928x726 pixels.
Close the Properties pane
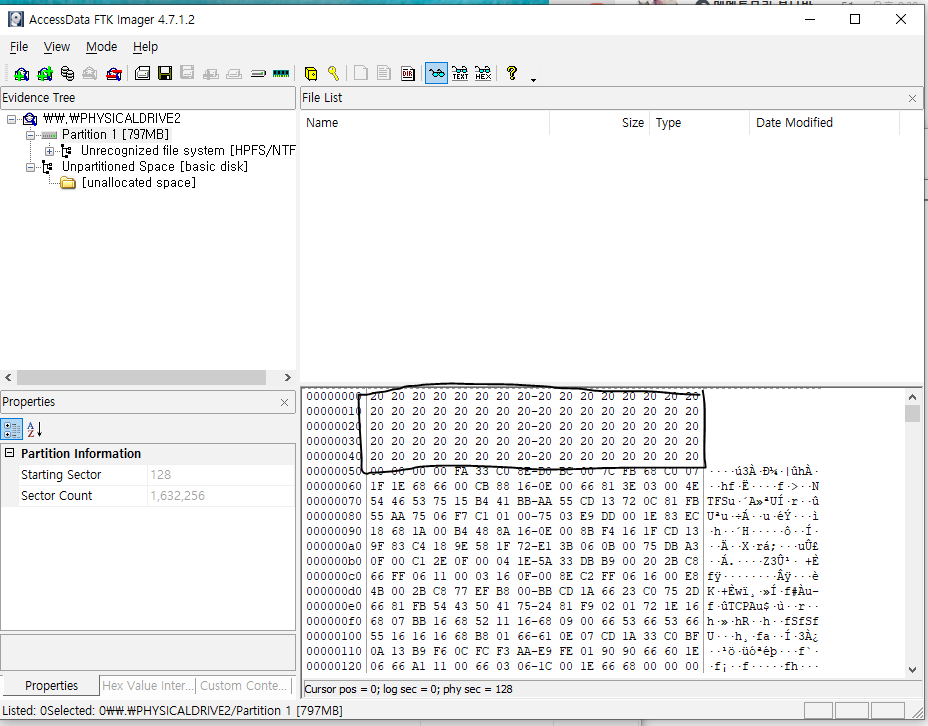[x=284, y=402]
